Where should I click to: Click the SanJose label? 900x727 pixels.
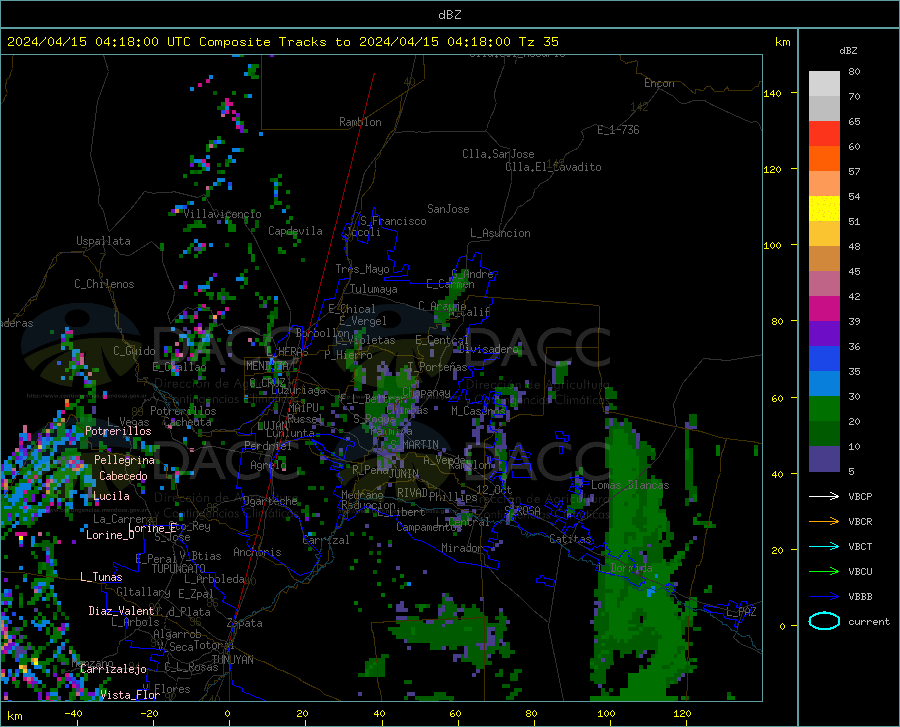coord(448,209)
